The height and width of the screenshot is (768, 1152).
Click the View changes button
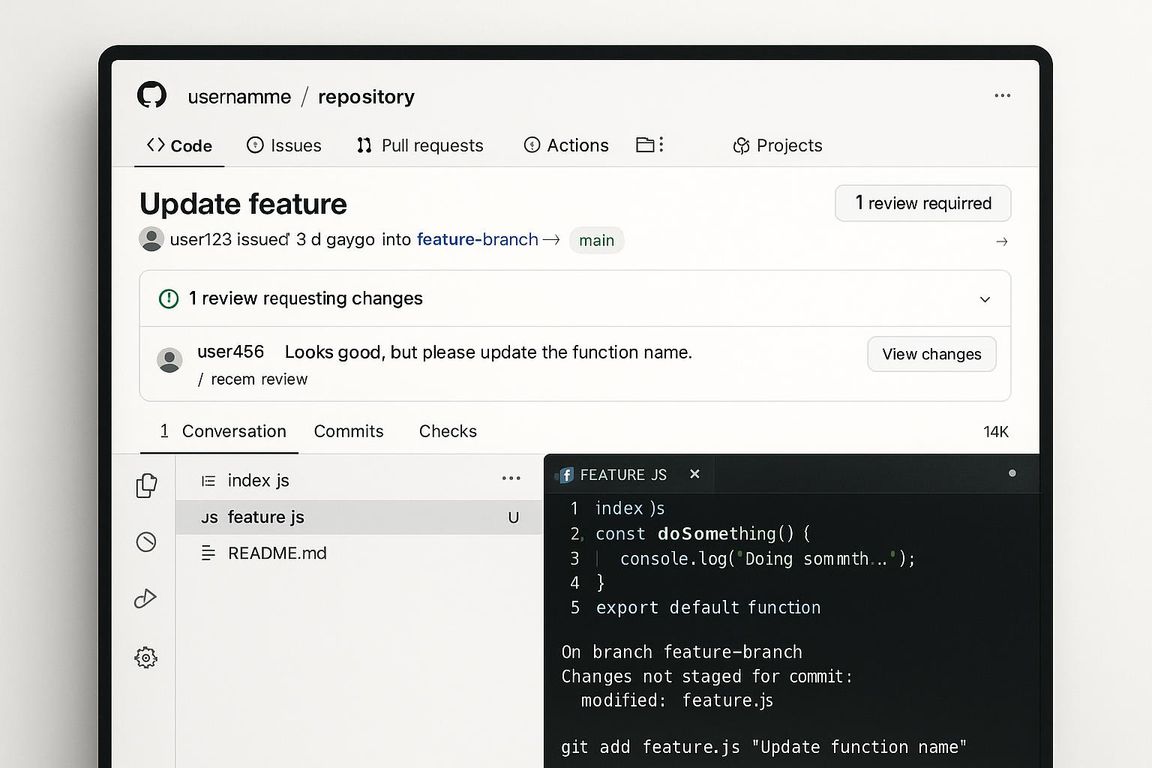pos(931,354)
